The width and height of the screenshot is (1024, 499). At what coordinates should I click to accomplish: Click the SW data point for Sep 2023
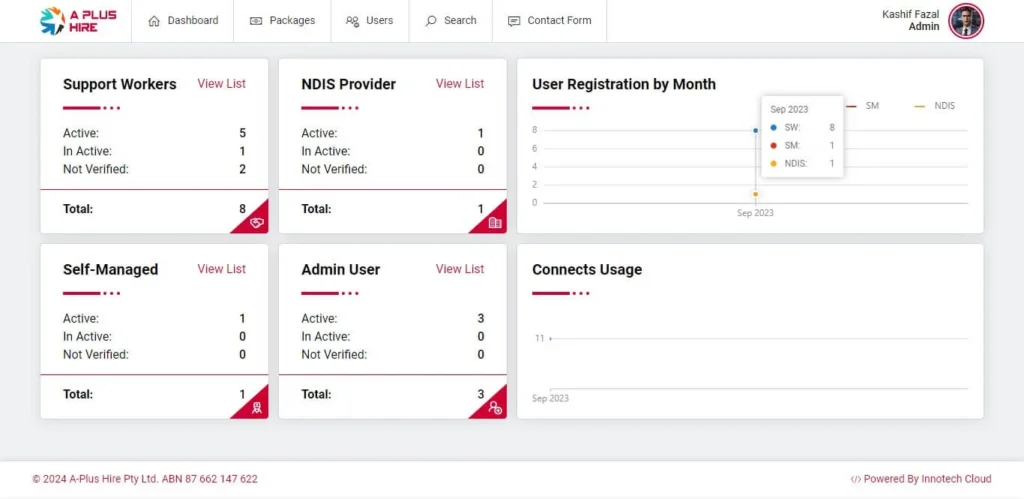click(755, 130)
